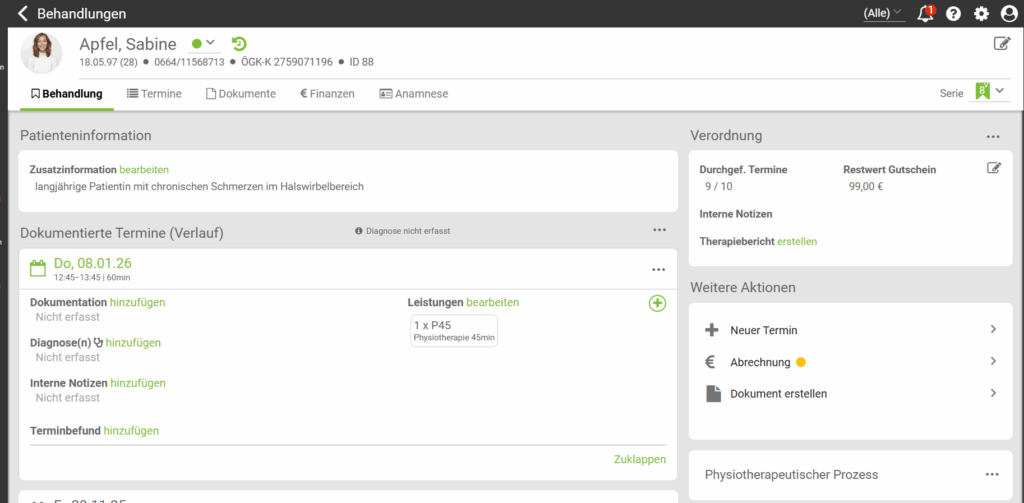Click the back arrow next to Behandlungen

23,14
